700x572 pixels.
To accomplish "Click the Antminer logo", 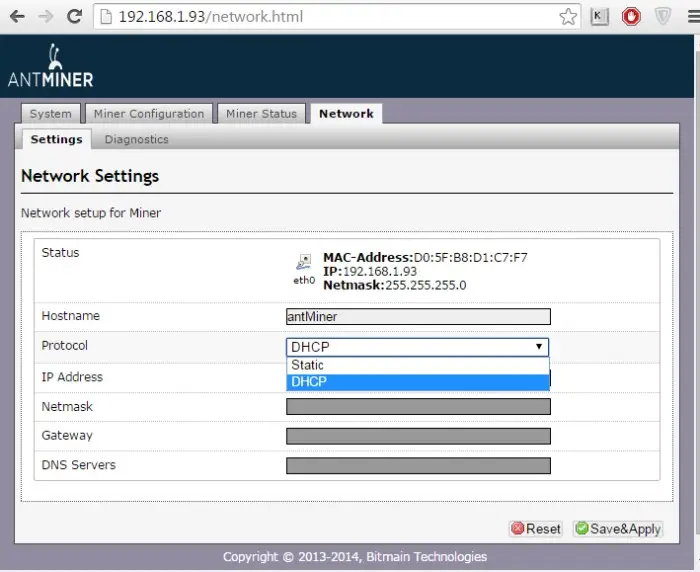I will point(50,68).
